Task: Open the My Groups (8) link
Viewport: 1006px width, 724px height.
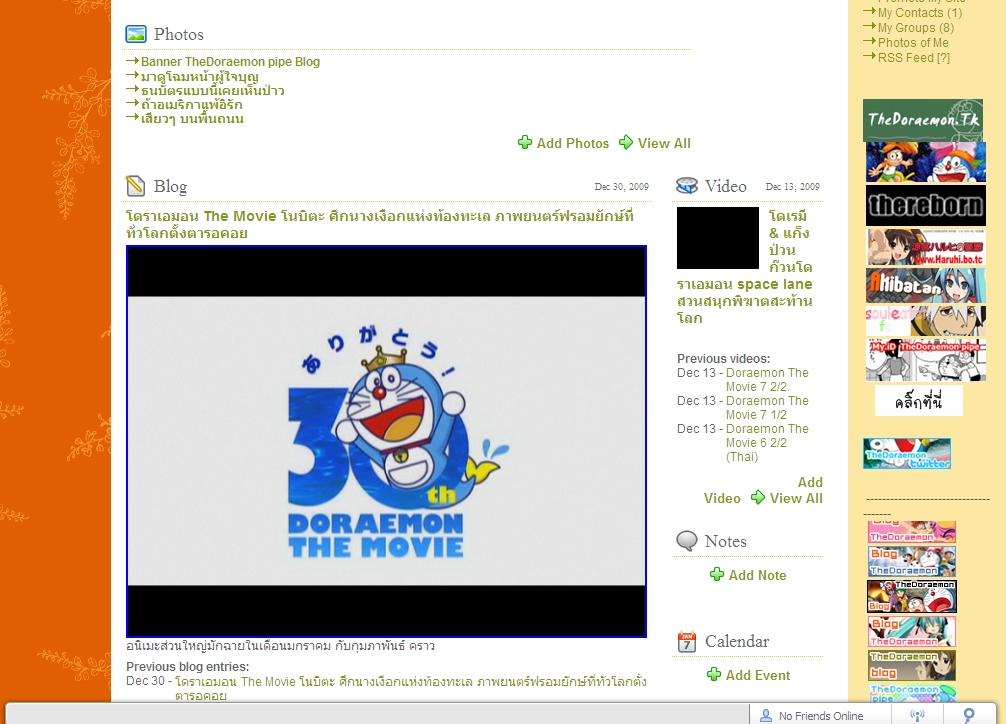Action: [x=916, y=28]
